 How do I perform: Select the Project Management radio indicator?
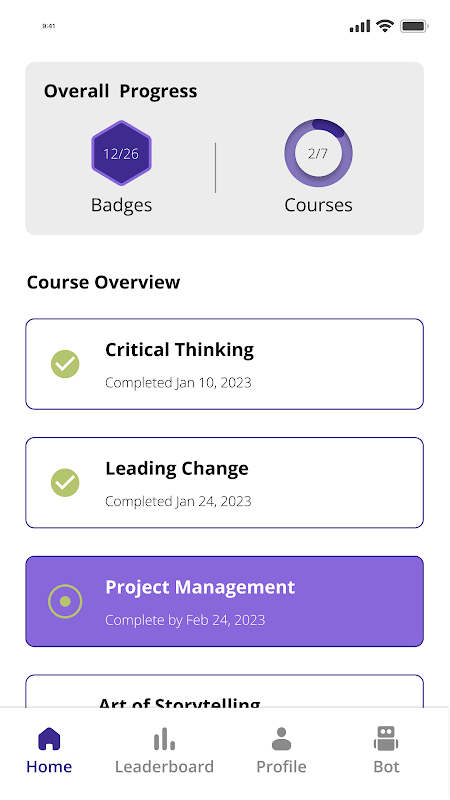click(65, 602)
